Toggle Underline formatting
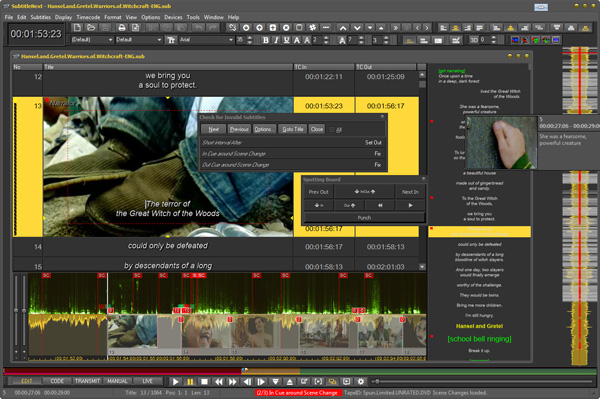This screenshot has width=600, height=399. (x=286, y=40)
